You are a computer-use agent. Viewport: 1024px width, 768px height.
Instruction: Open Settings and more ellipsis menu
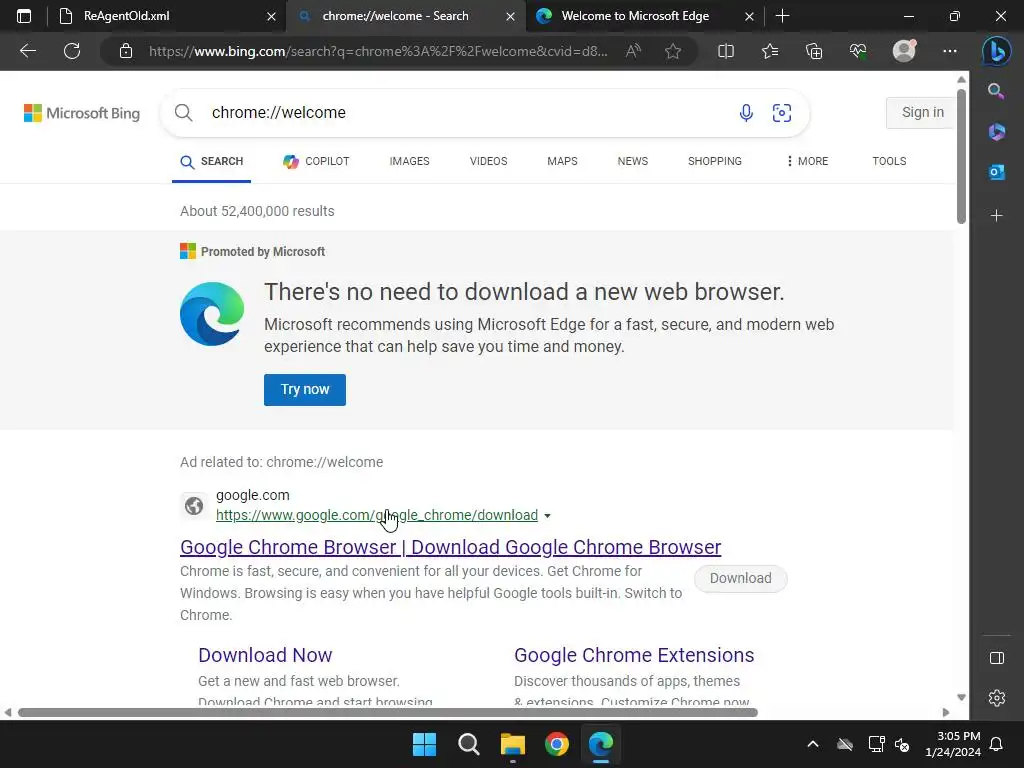coord(950,51)
